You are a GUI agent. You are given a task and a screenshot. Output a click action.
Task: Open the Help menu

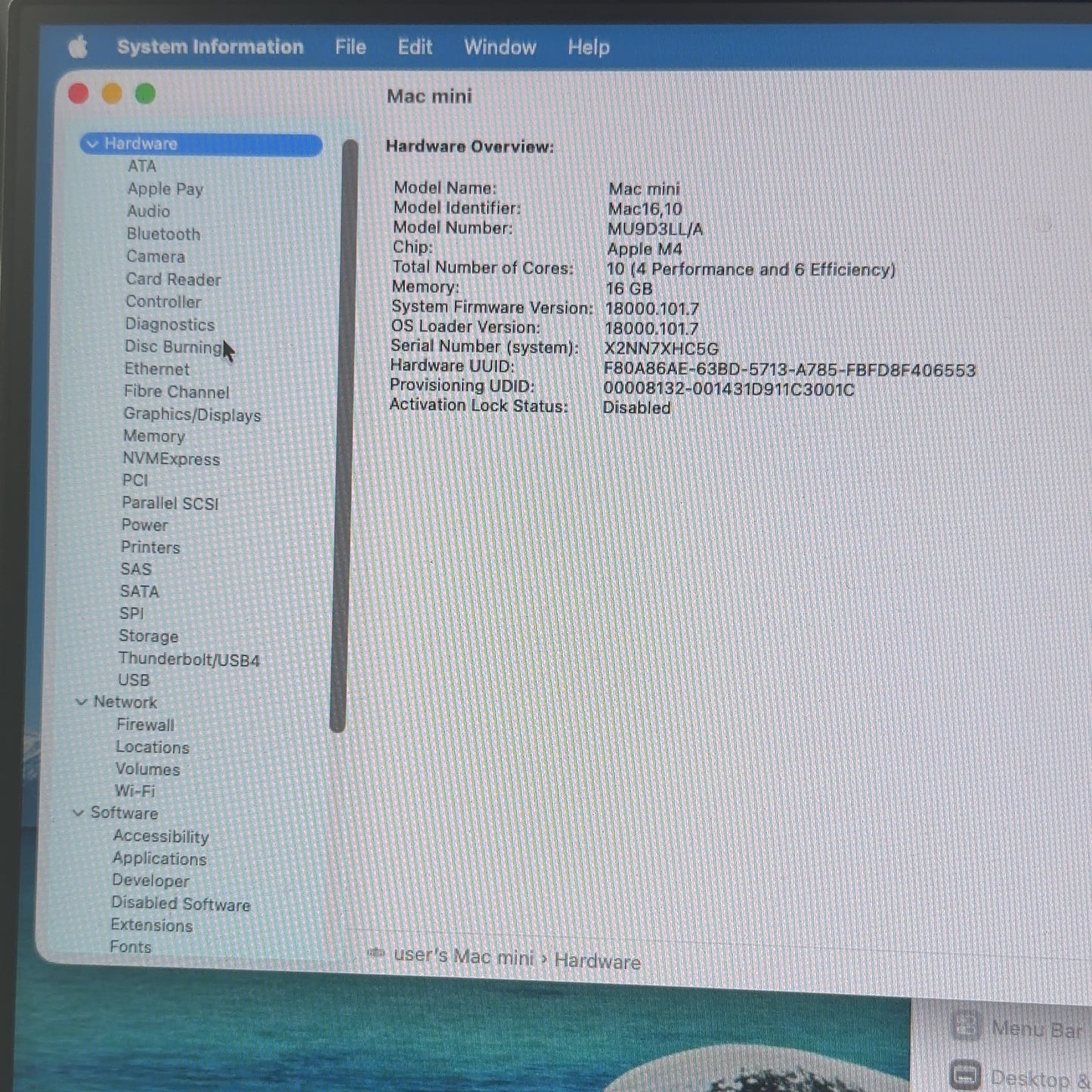click(589, 48)
